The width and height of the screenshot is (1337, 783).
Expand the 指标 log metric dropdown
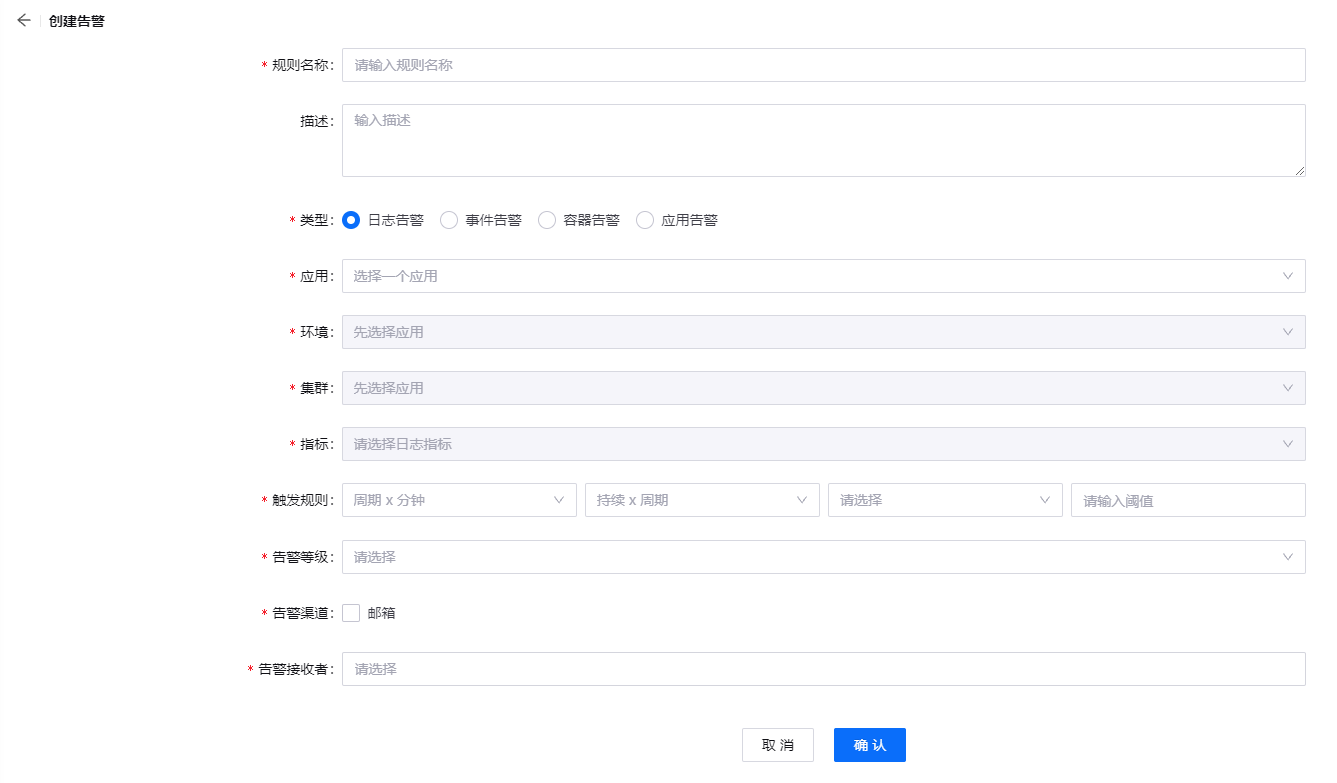[x=823, y=444]
